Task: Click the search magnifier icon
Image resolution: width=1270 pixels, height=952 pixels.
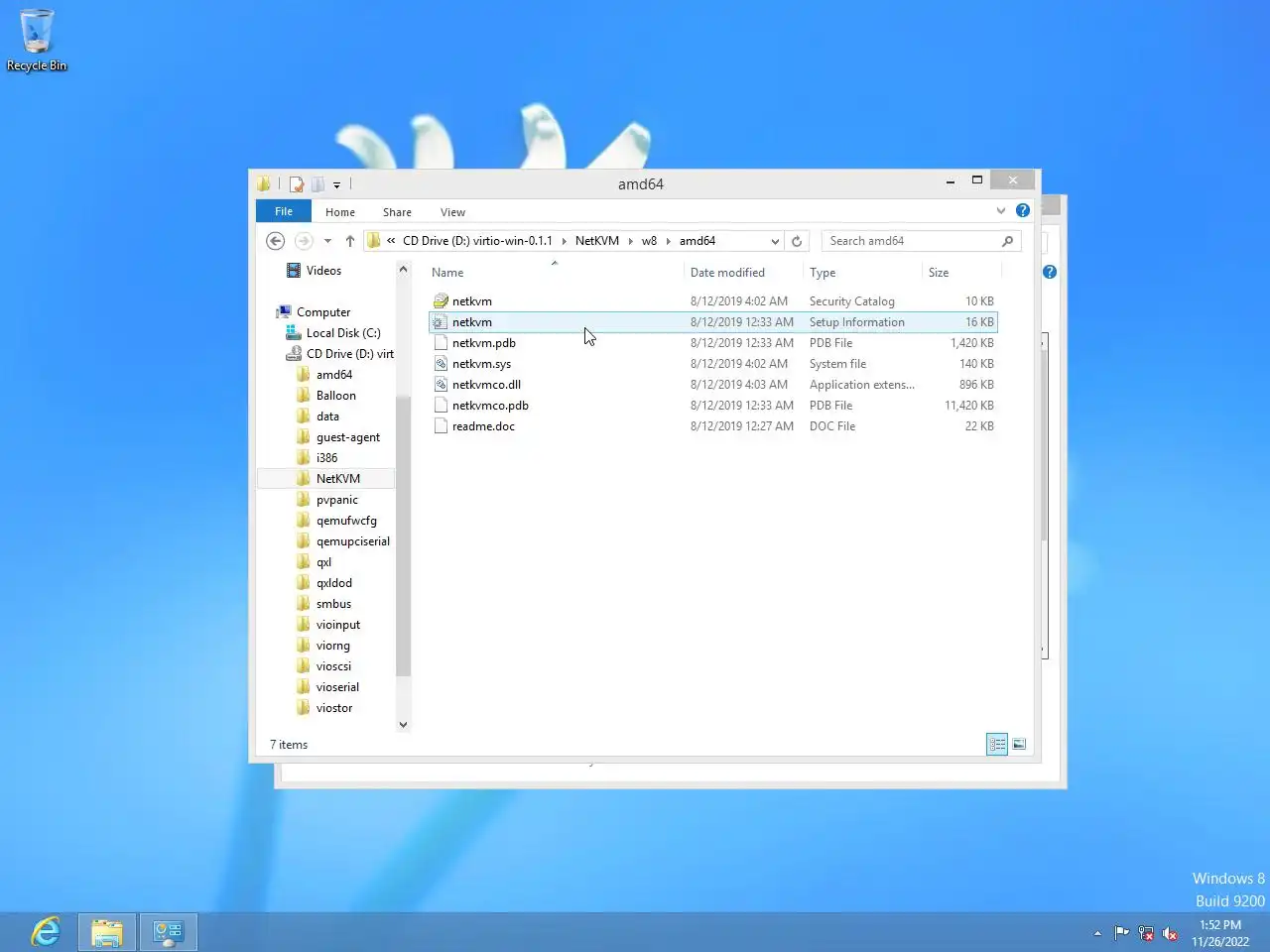Action: [x=1007, y=241]
